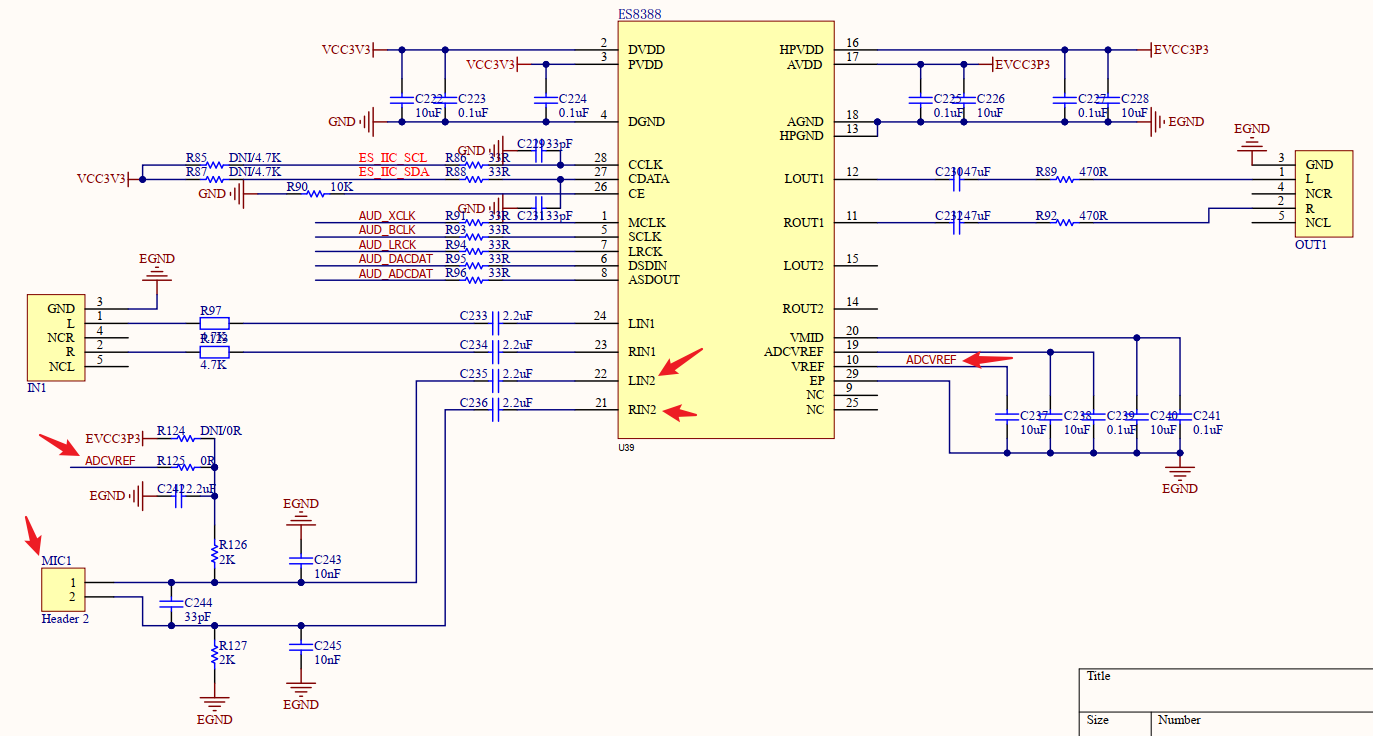1373x736 pixels.
Task: Select the R89 resistor designator
Action: (1046, 172)
